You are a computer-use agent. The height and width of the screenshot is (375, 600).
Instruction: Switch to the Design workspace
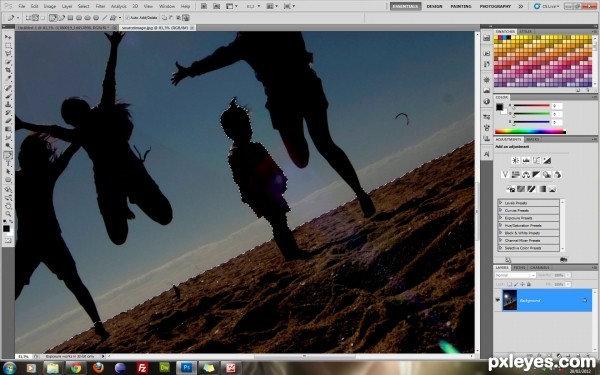pyautogui.click(x=434, y=6)
